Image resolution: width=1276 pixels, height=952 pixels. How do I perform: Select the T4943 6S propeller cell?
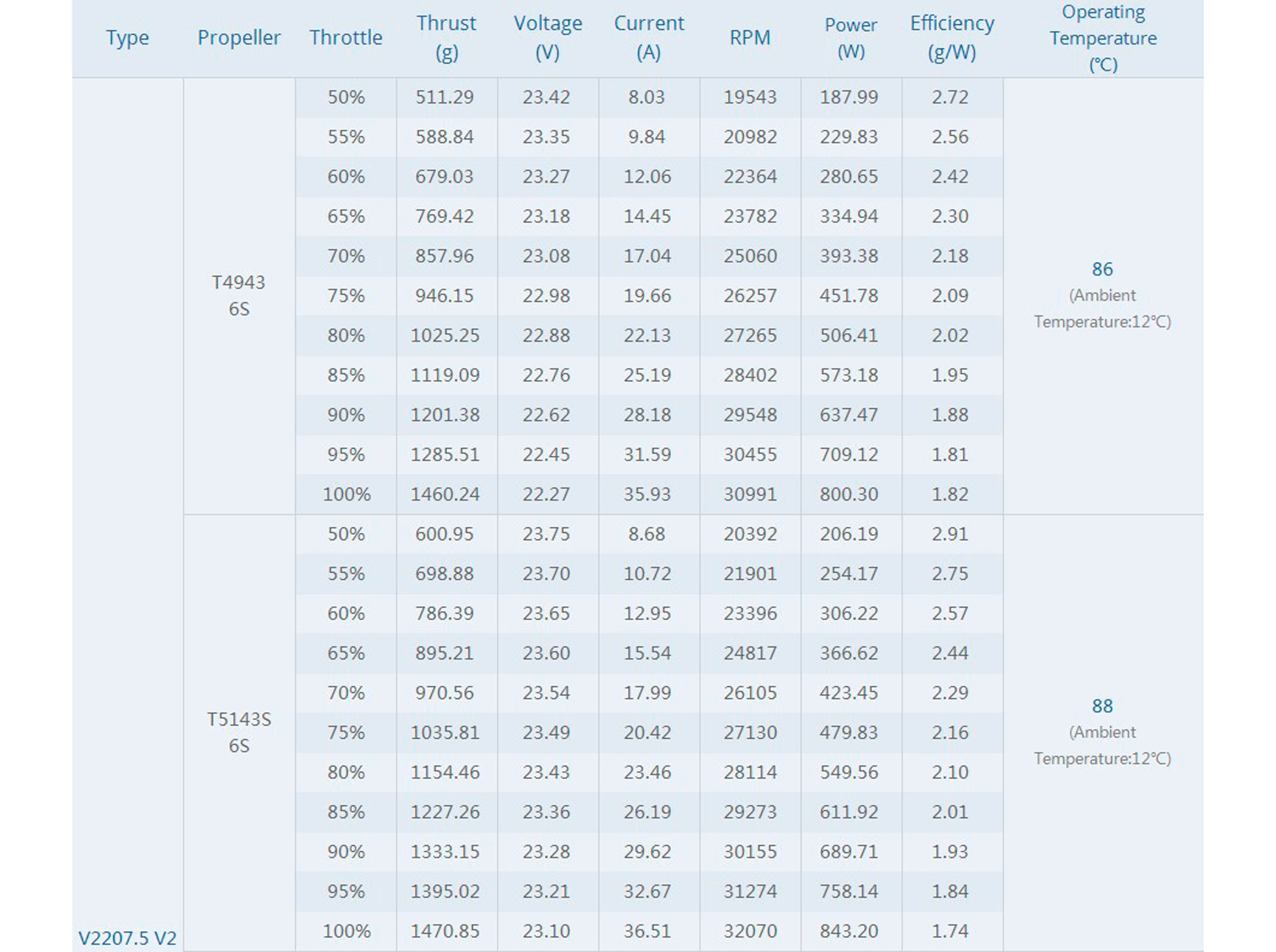coord(239,296)
